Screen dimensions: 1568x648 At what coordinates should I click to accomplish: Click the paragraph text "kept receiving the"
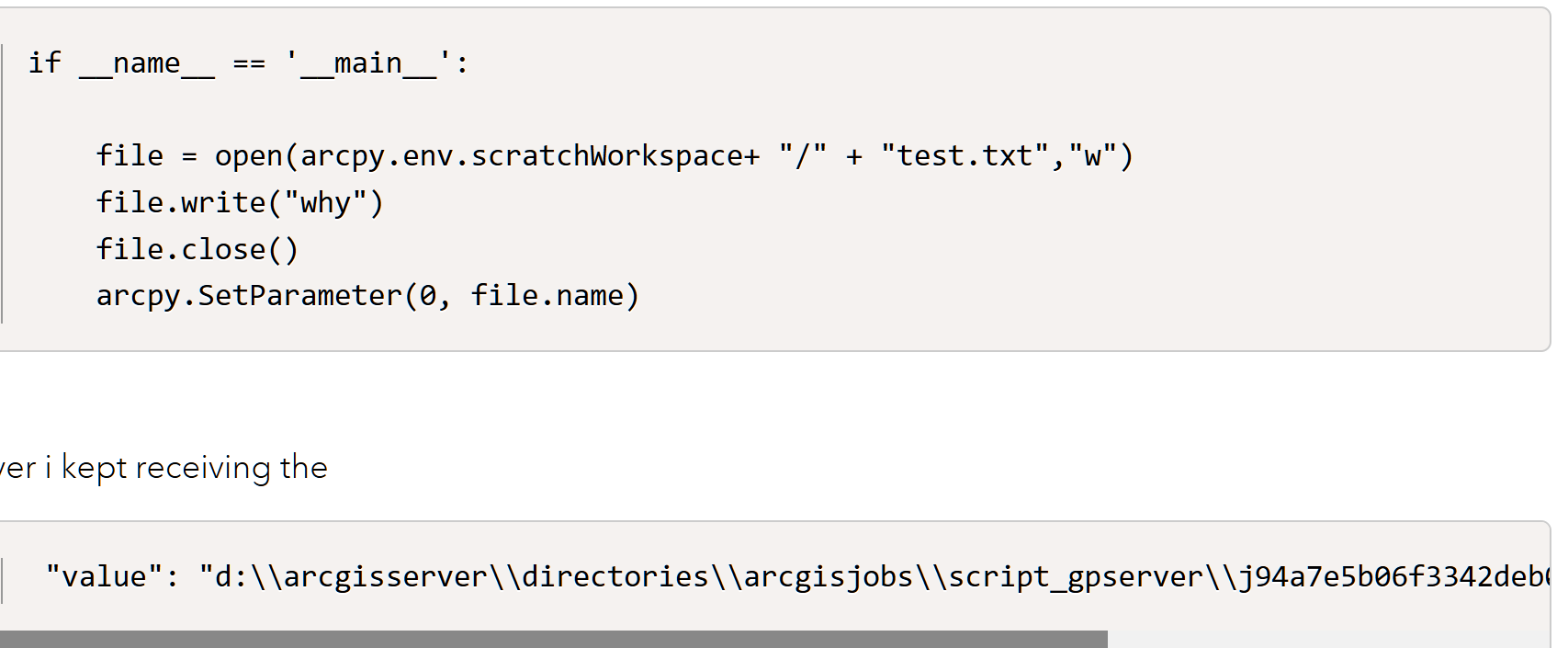[194, 468]
